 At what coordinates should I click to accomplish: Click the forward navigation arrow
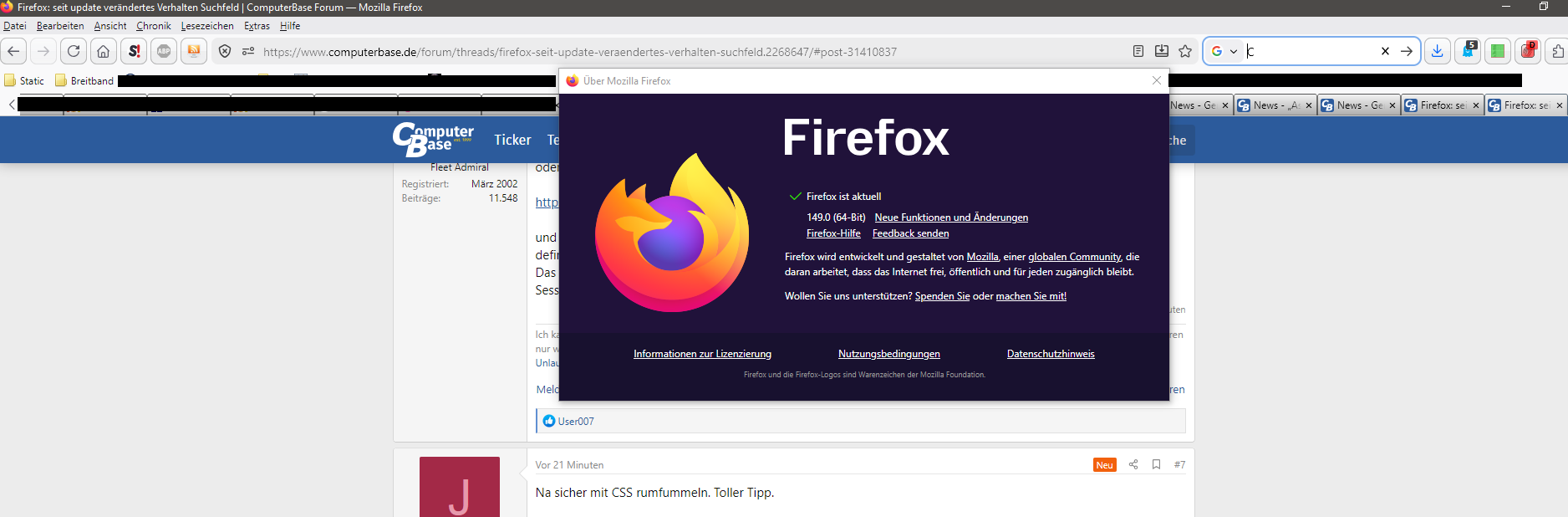pos(43,51)
